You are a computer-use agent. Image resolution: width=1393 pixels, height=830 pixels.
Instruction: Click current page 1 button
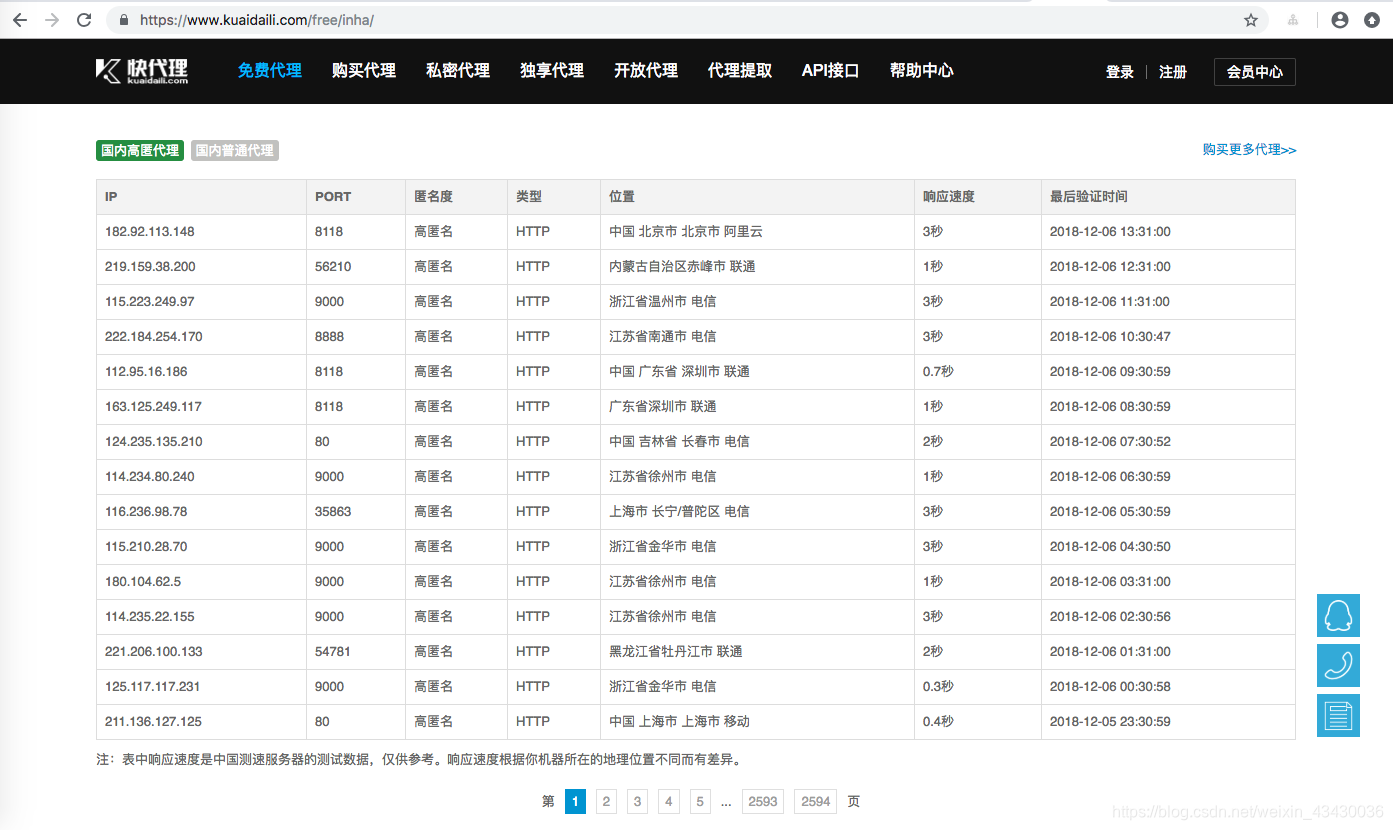coord(575,801)
